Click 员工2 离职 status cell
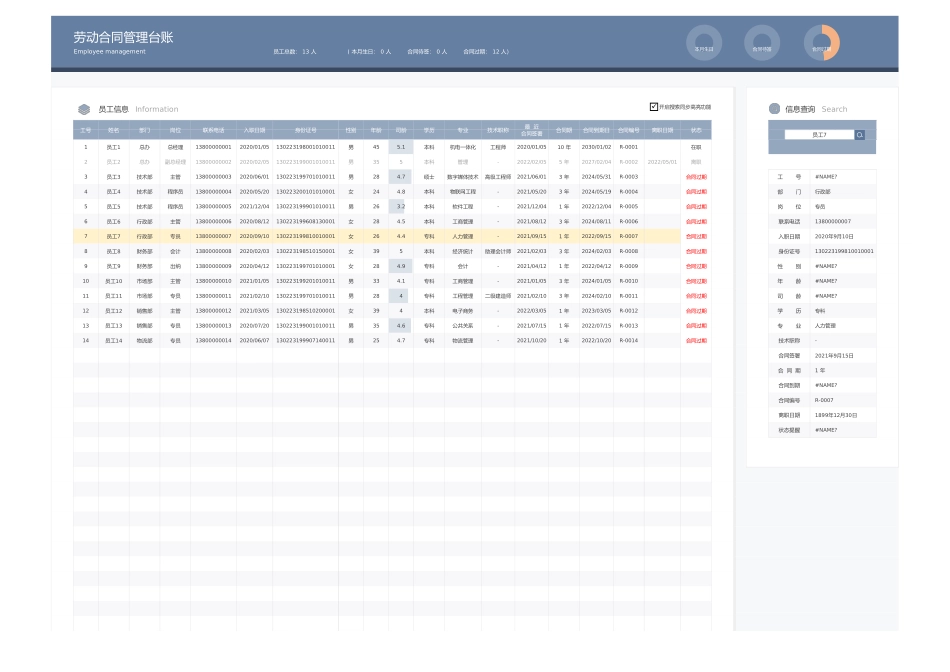The image size is (950, 672). point(696,162)
